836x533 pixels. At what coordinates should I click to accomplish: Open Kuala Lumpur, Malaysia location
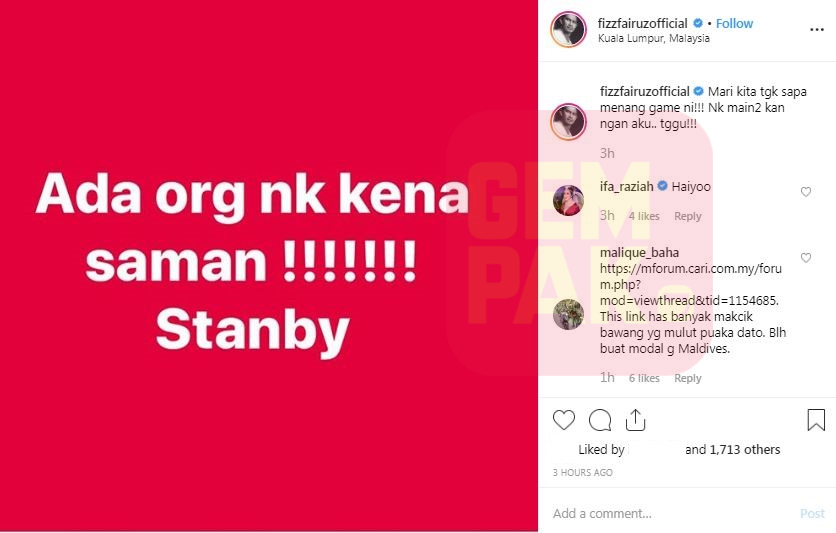pos(654,38)
